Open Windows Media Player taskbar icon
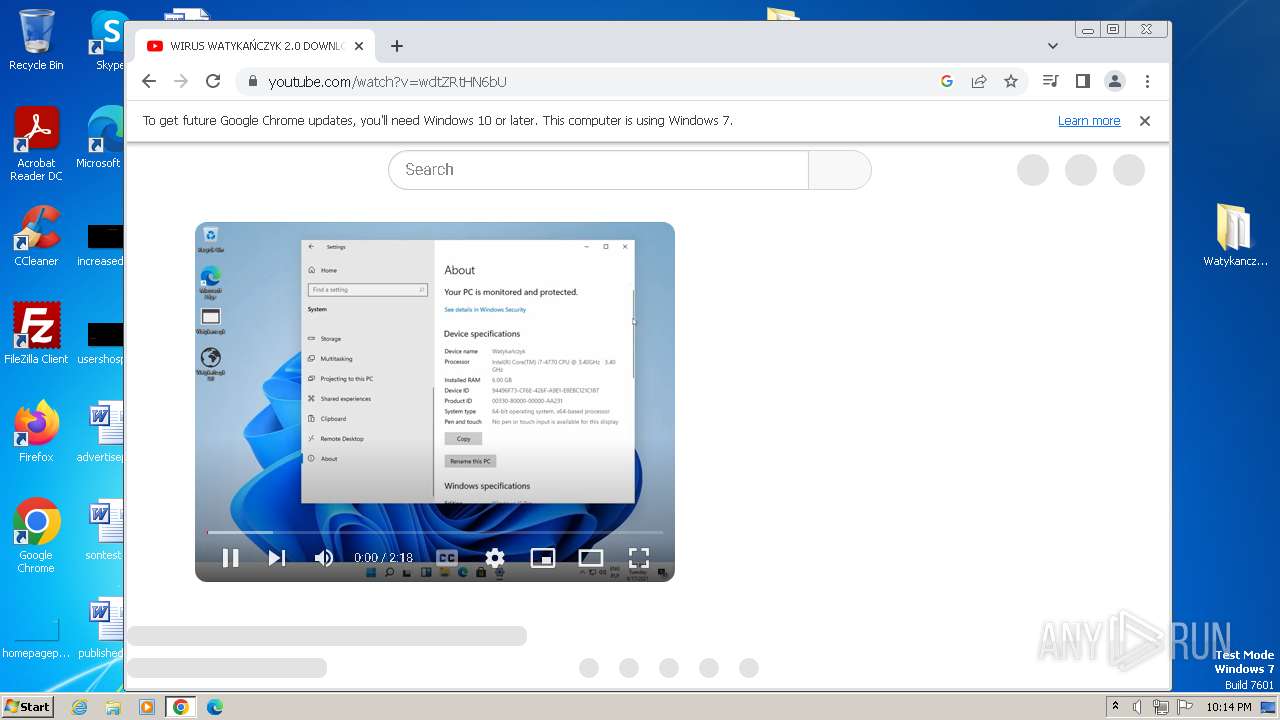 coord(147,707)
